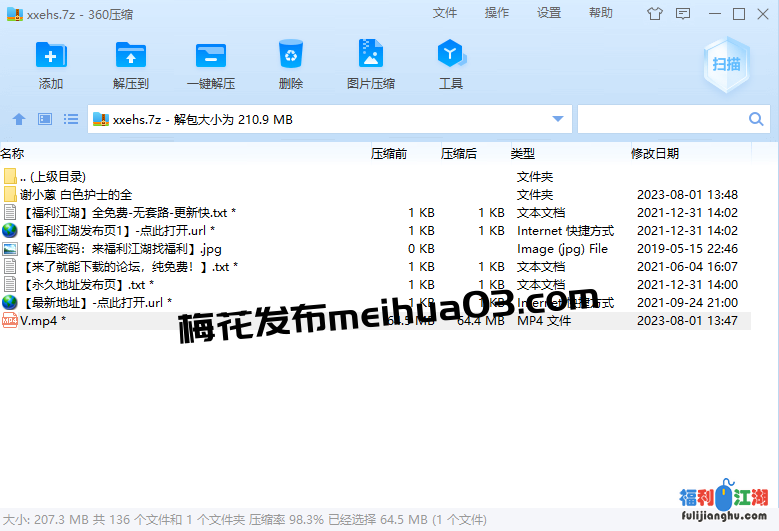Image resolution: width=779 pixels, height=531 pixels.
Task: Sort by the 压缩前 column header
Action: point(389,153)
